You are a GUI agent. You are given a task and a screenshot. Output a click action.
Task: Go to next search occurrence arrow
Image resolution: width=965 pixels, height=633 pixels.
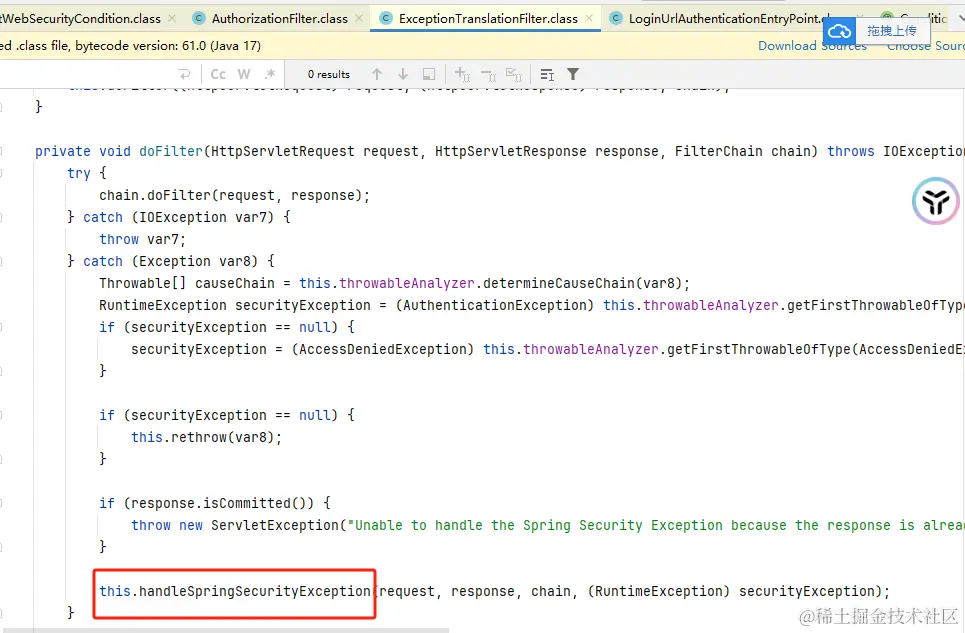click(403, 74)
